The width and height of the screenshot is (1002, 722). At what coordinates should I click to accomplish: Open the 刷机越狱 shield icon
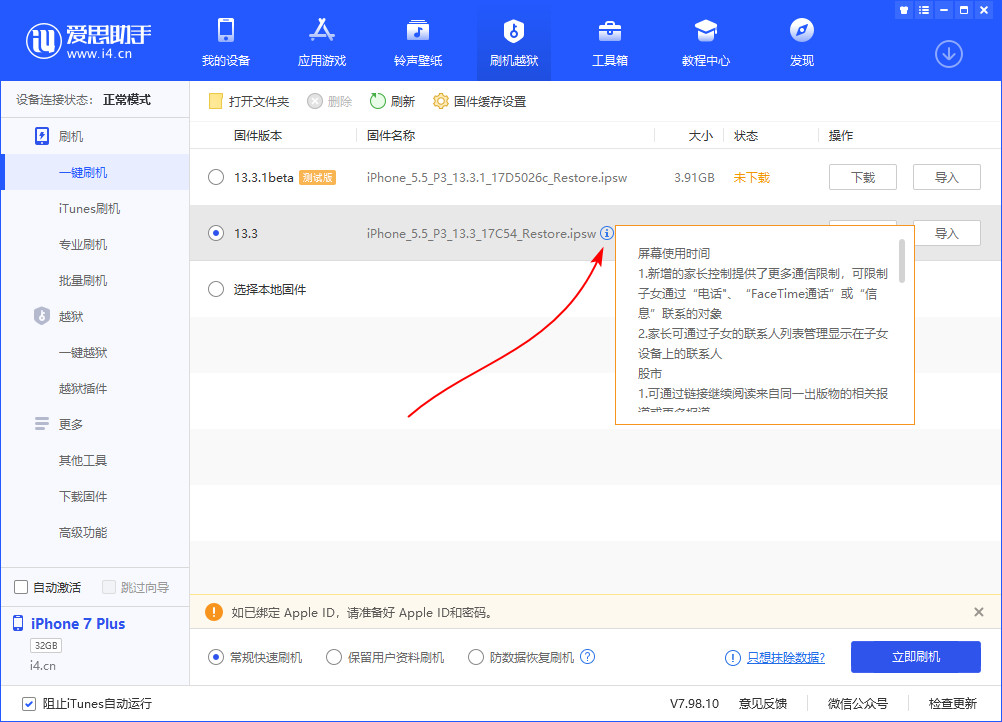click(x=514, y=30)
